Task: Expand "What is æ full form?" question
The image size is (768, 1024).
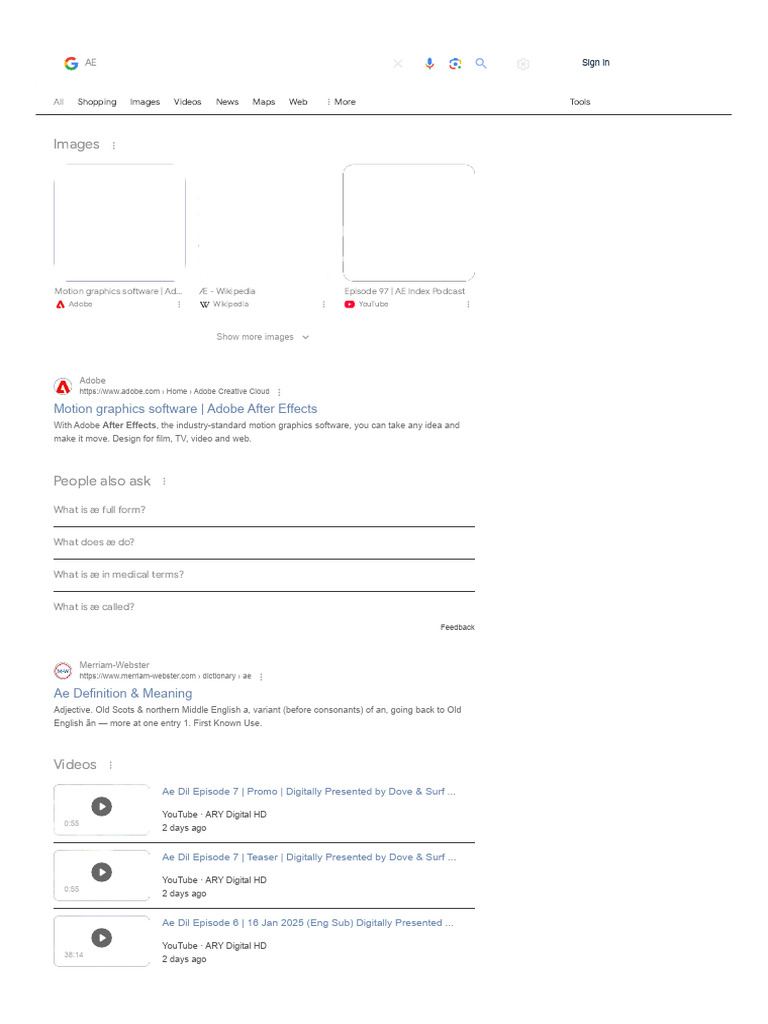Action: 264,510
